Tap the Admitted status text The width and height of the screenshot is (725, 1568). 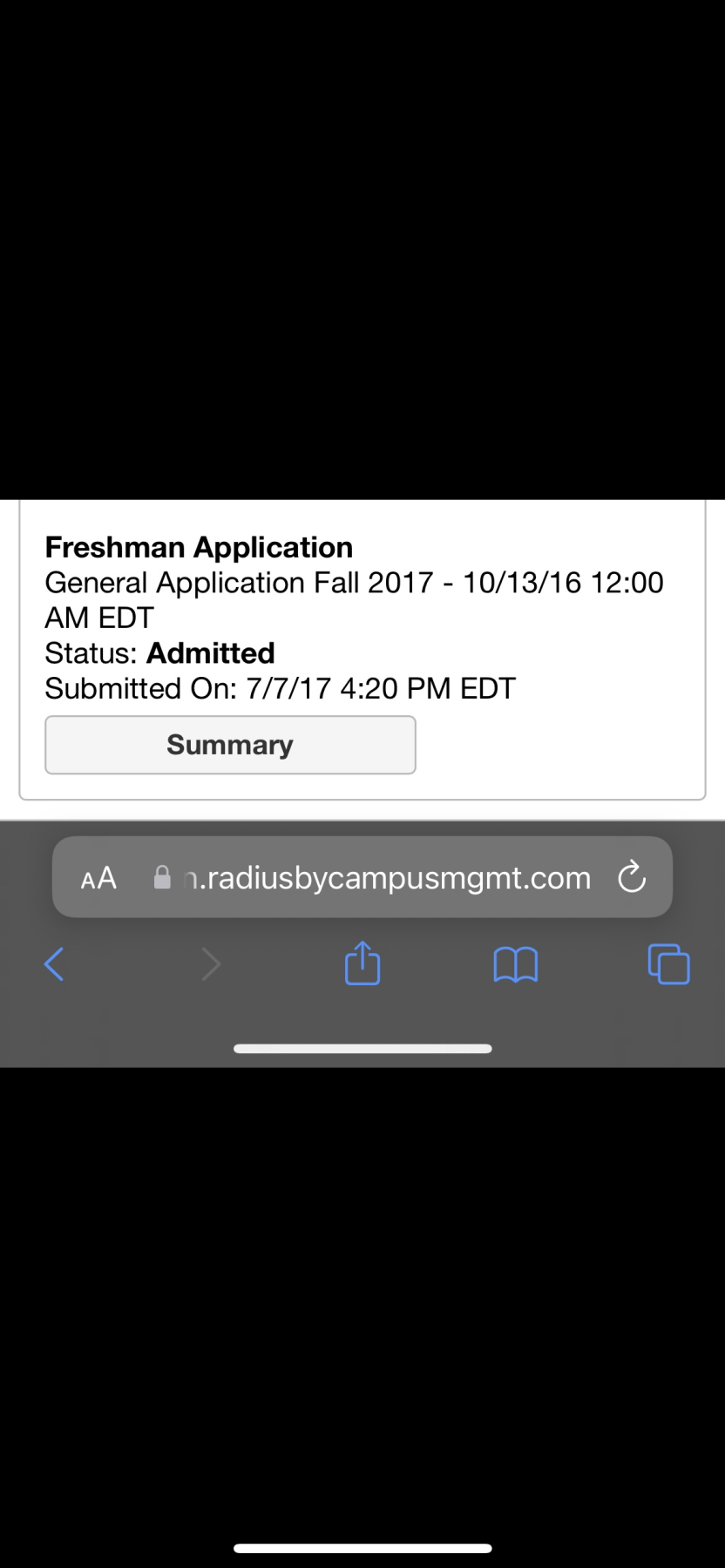point(211,653)
